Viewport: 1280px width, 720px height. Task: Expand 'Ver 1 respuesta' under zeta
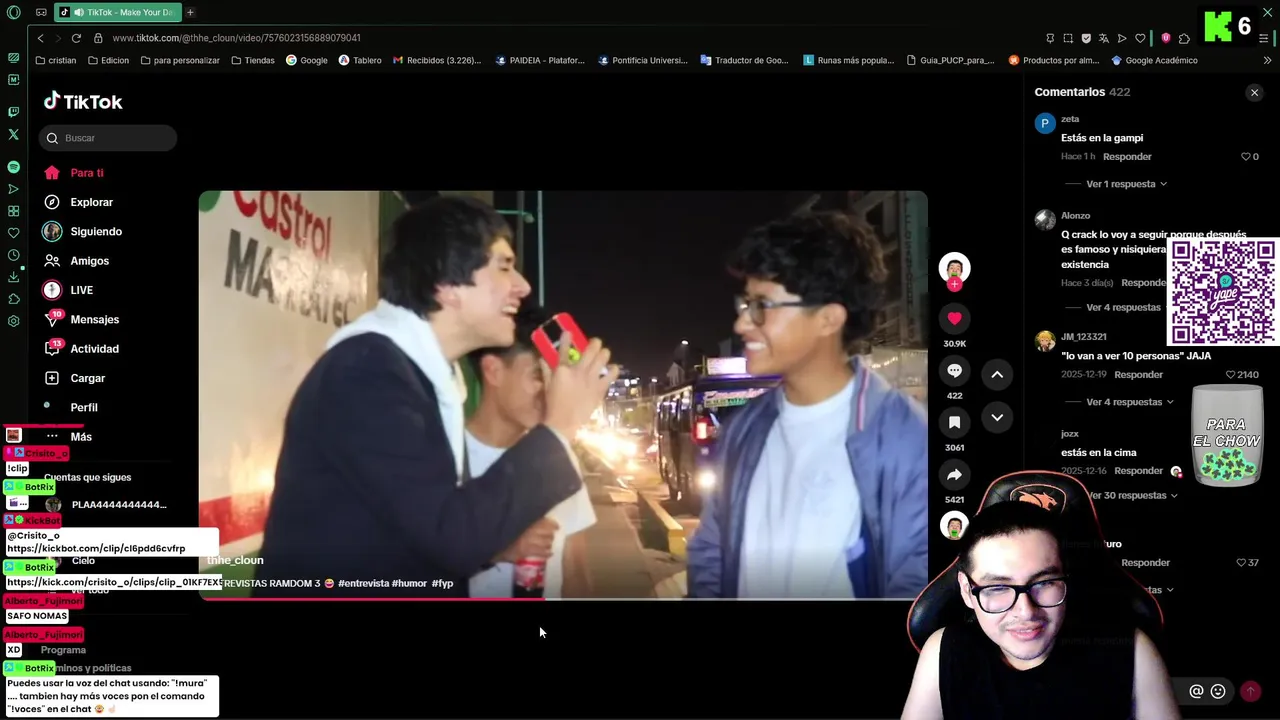[x=1126, y=184]
